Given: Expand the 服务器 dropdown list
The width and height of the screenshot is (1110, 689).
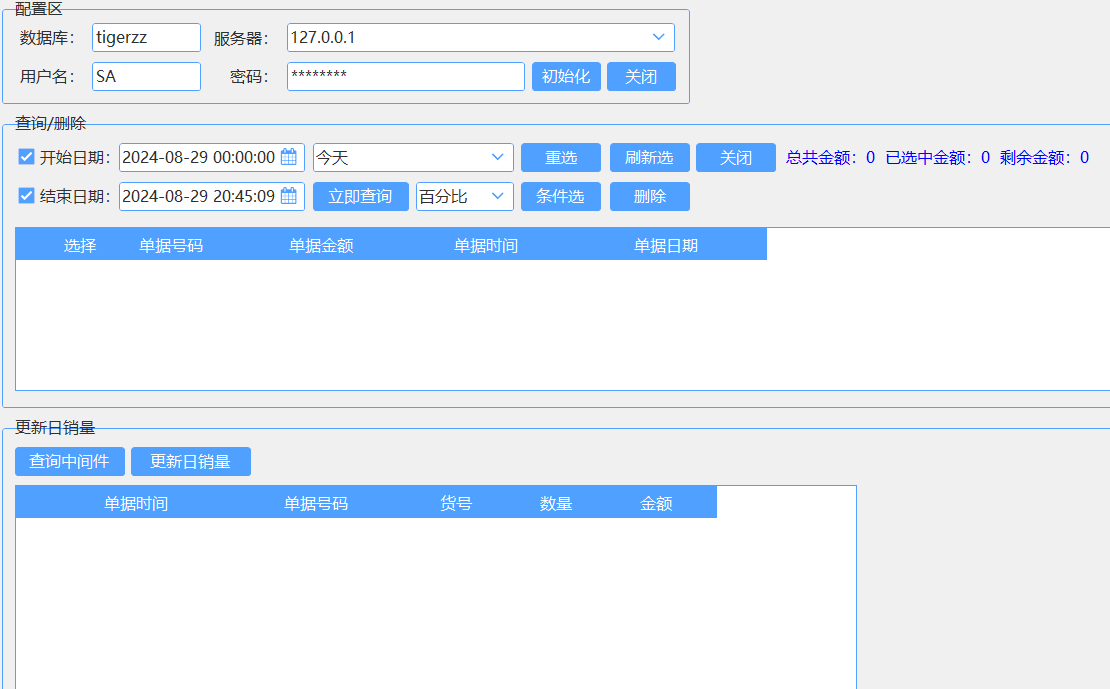Looking at the screenshot, I should pos(658,38).
